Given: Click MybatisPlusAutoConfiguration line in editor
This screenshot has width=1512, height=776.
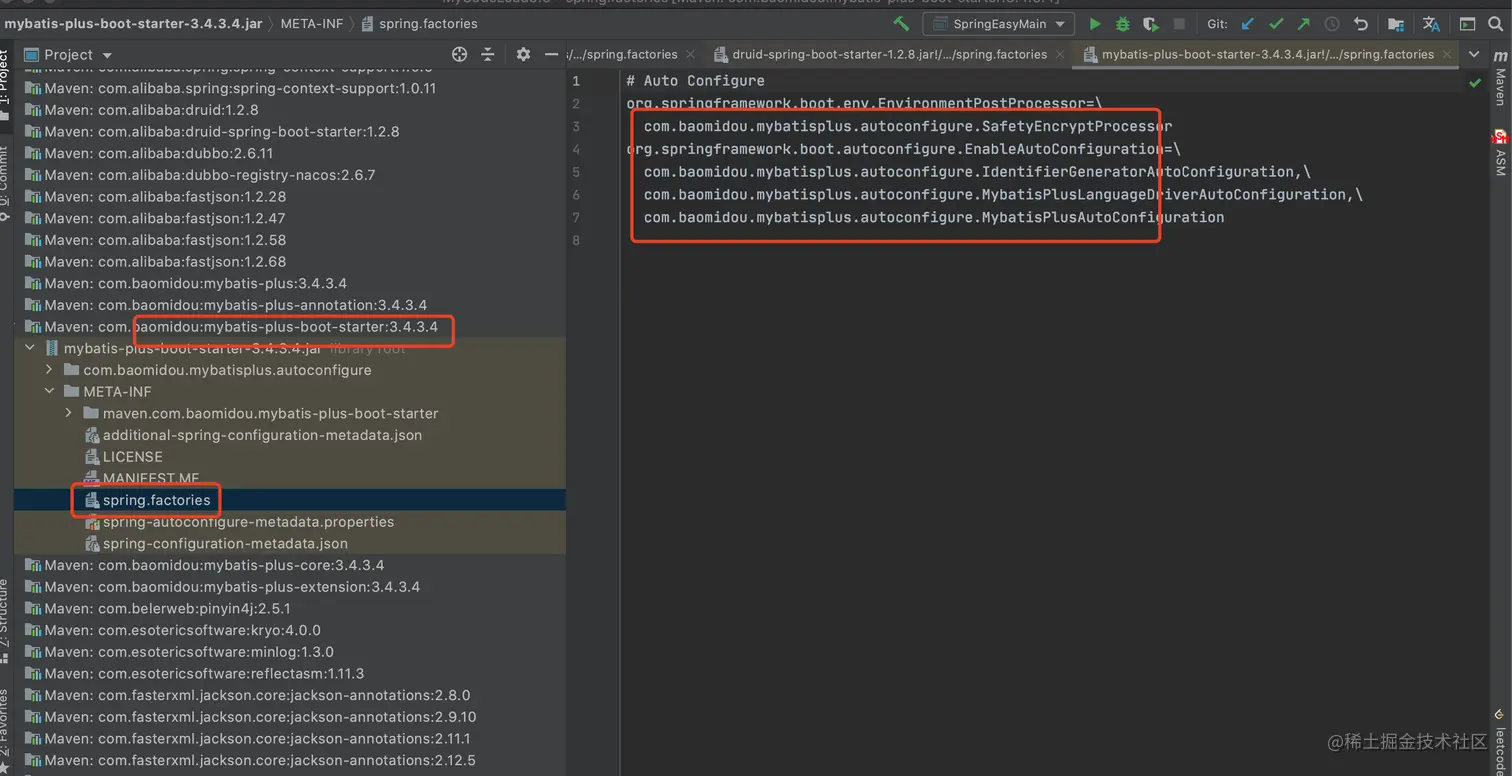Looking at the screenshot, I should (x=934, y=217).
